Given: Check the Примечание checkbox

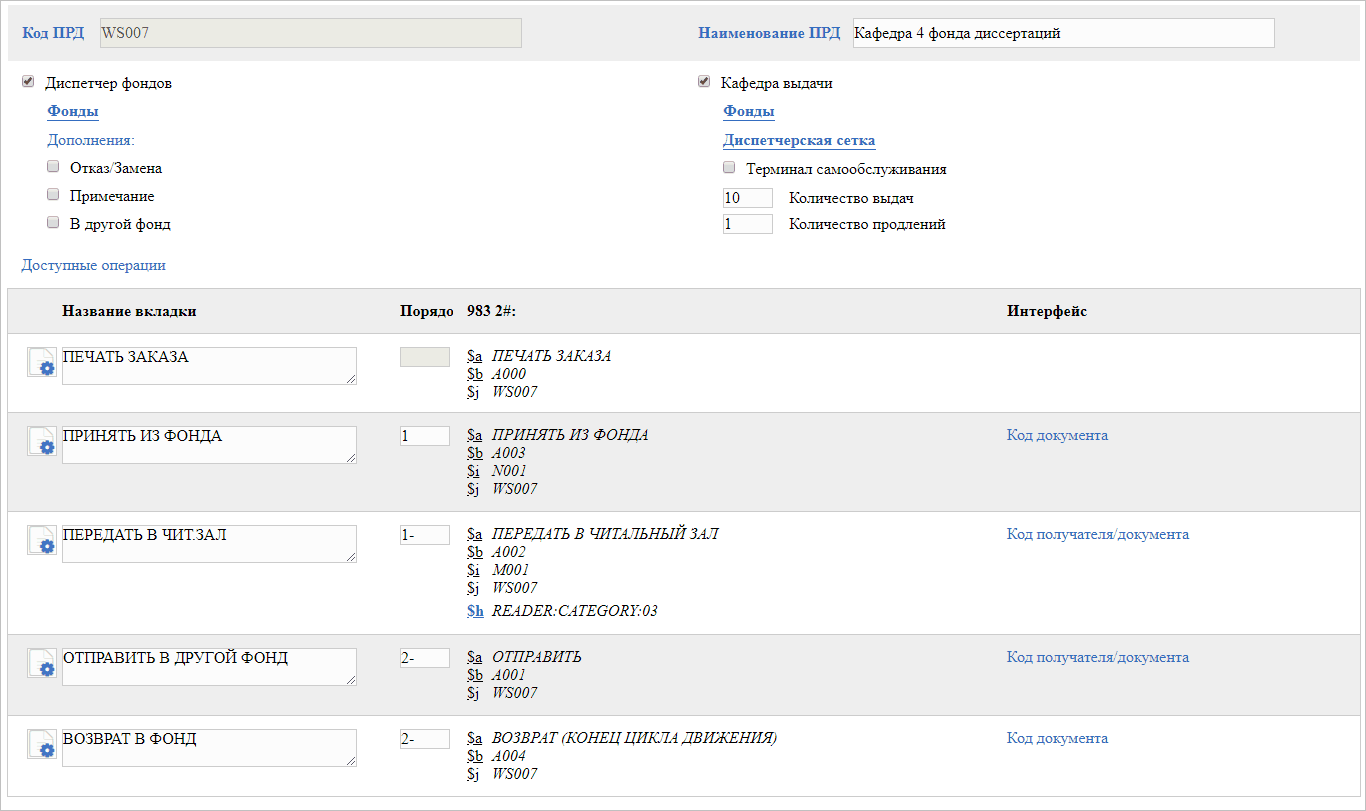Looking at the screenshot, I should (53, 195).
